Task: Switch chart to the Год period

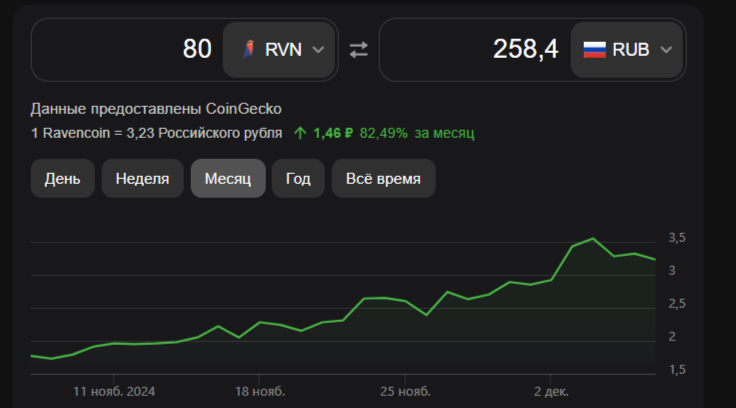Action: tap(298, 178)
